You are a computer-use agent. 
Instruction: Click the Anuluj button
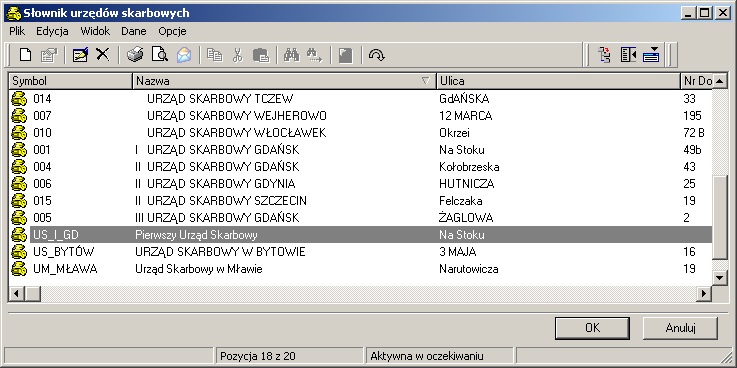pyautogui.click(x=680, y=328)
